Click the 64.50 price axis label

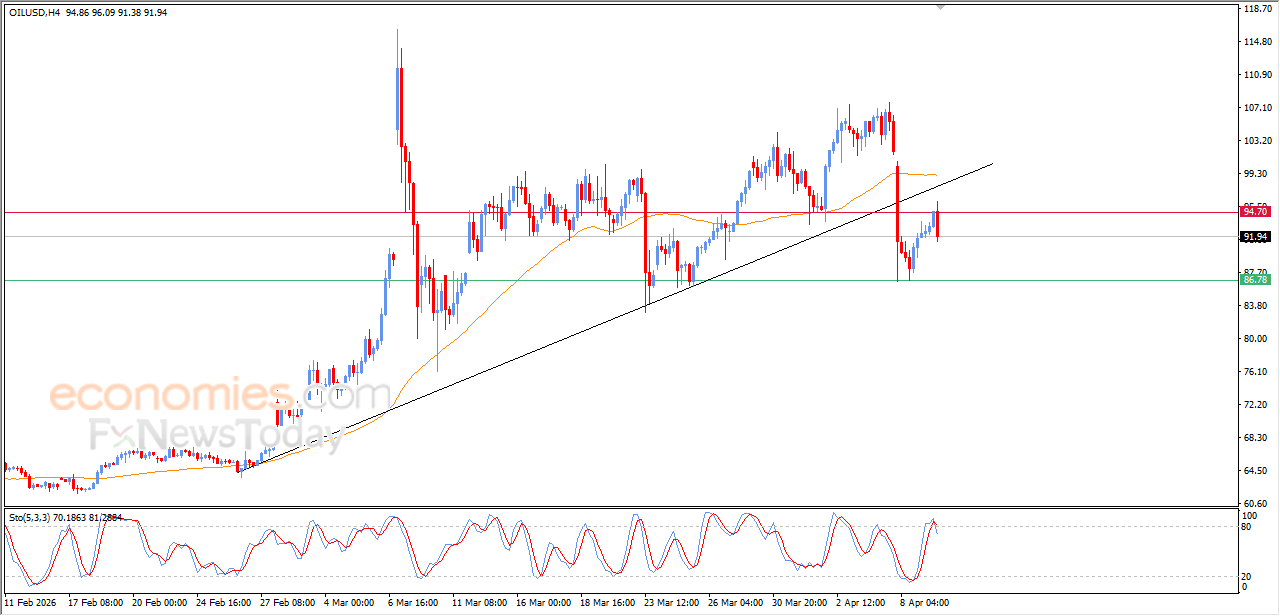[x=1254, y=471]
